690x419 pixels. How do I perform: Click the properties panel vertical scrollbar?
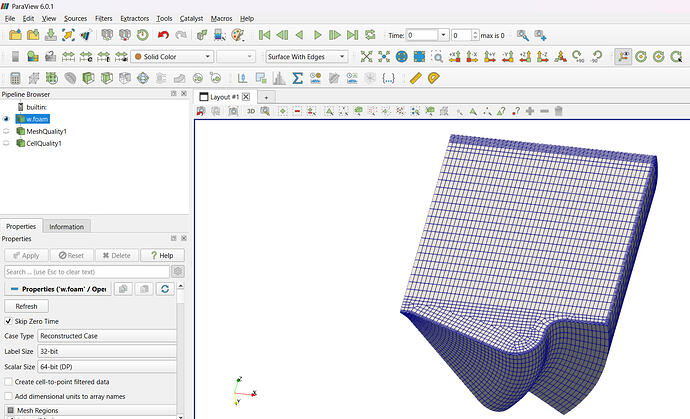tap(180, 350)
